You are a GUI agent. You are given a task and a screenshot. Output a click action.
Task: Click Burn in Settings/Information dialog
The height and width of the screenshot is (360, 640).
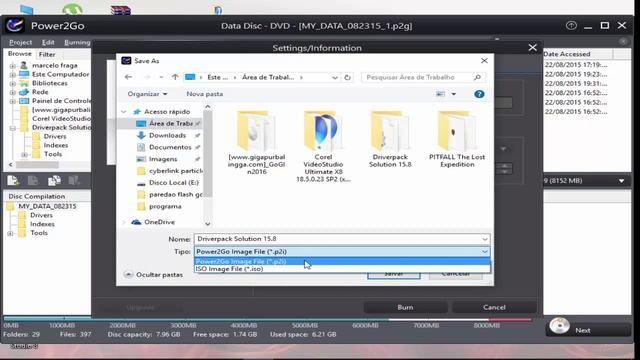tap(405, 307)
